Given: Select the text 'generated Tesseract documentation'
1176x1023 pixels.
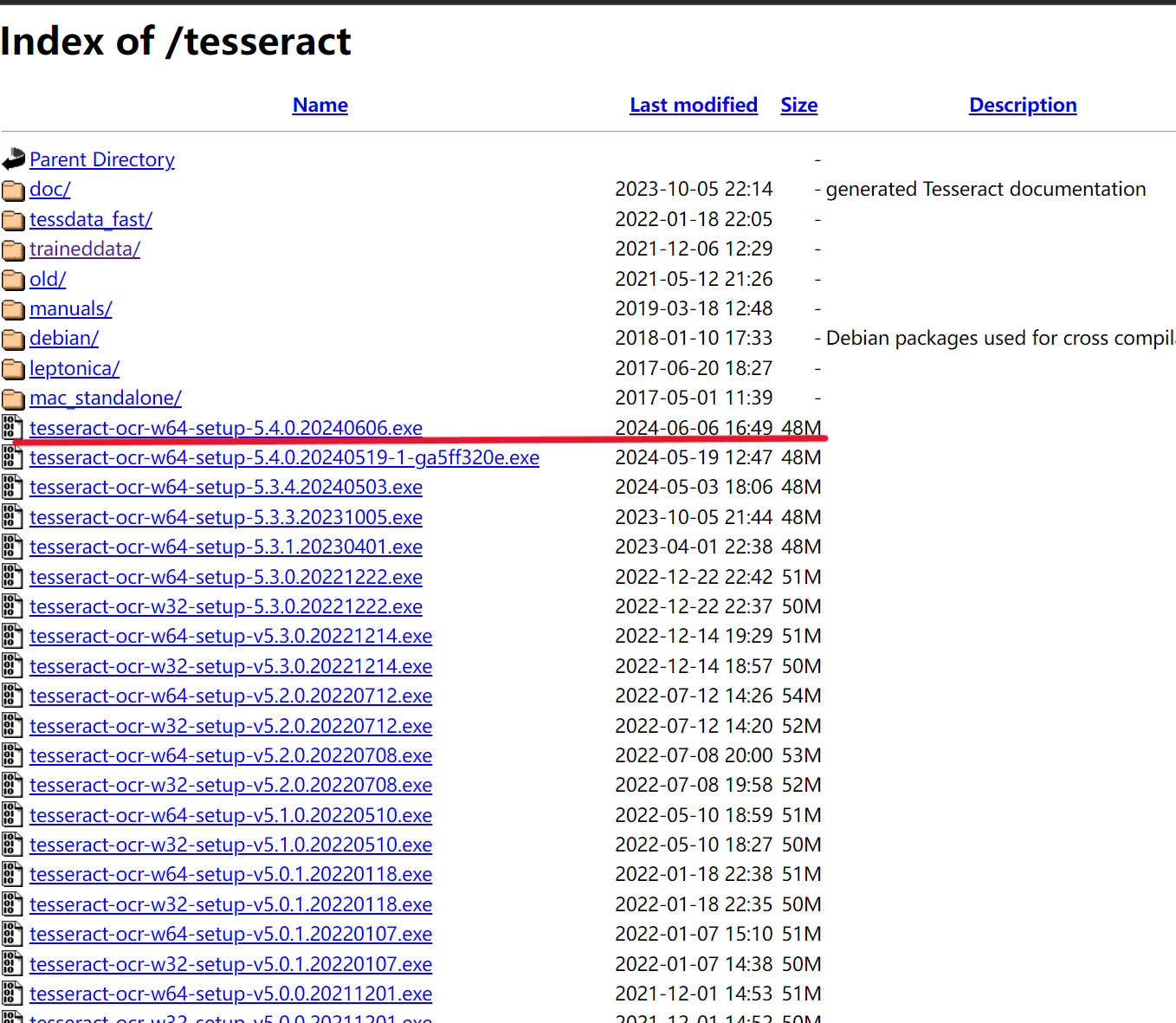Looking at the screenshot, I should coord(985,189).
